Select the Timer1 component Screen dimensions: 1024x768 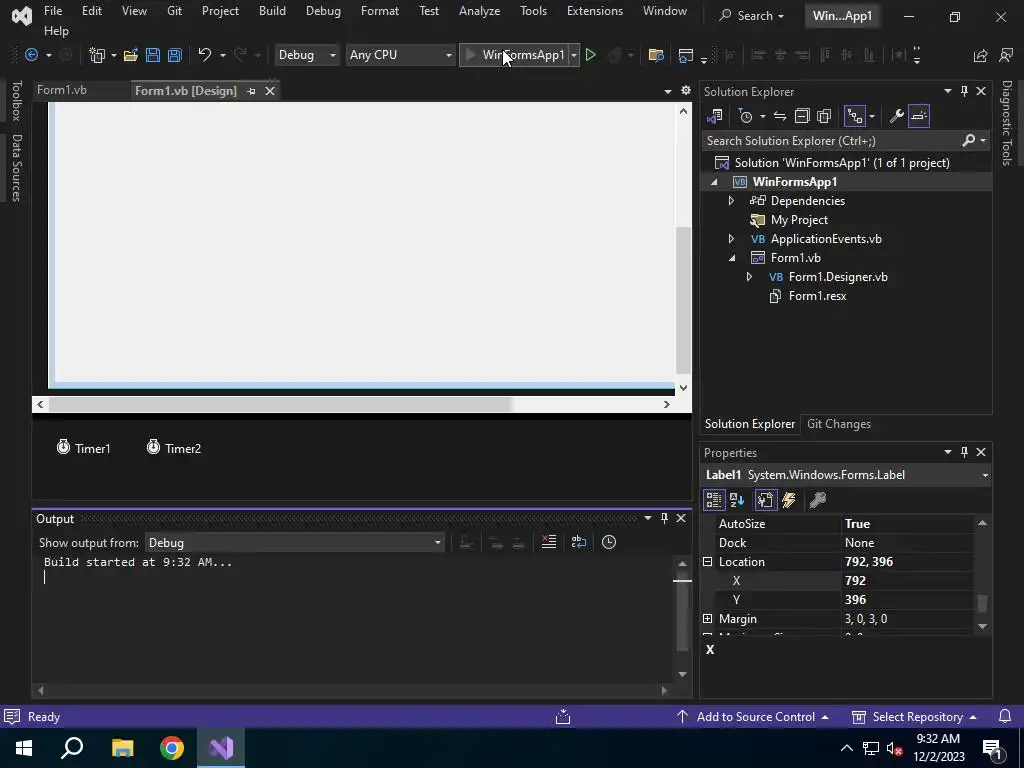coord(84,448)
